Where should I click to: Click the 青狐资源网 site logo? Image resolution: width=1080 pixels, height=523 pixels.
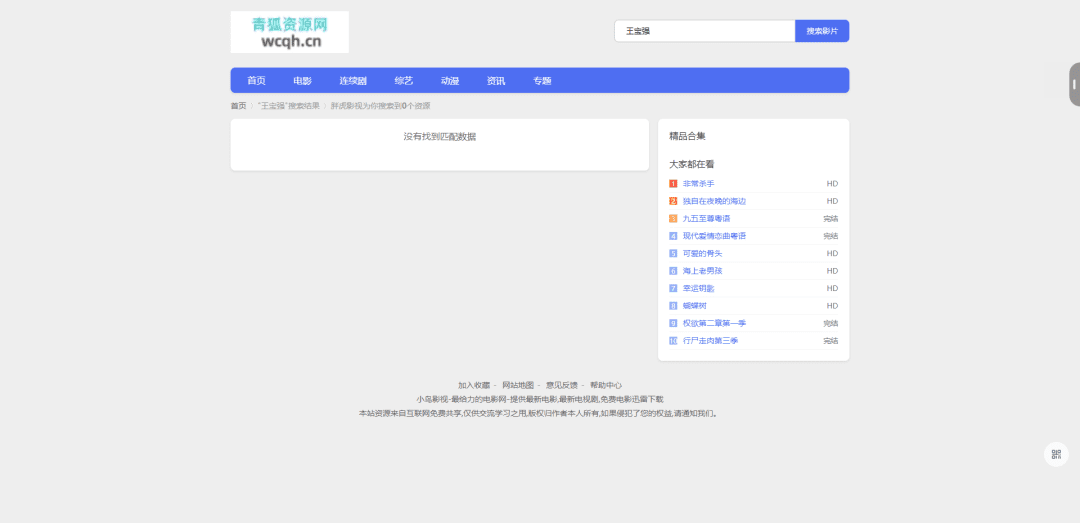(x=289, y=32)
